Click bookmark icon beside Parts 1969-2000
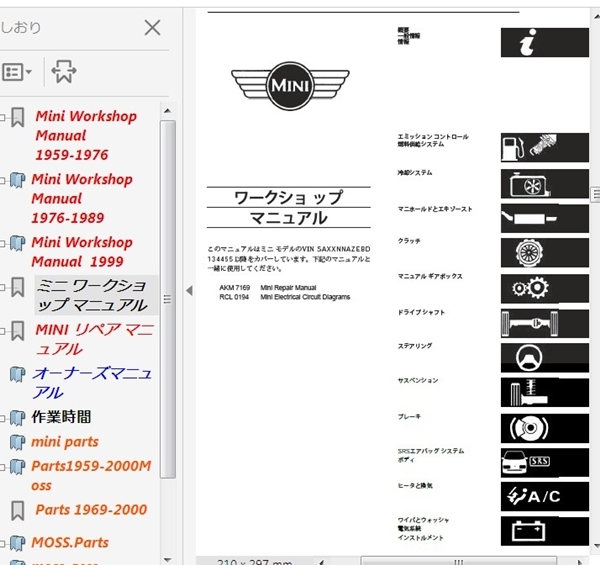 (x=18, y=511)
